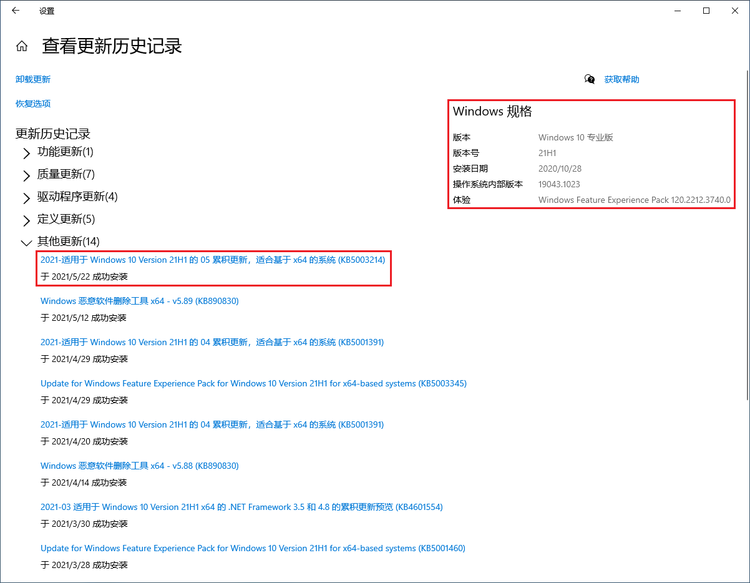This screenshot has width=750, height=583.
Task: Select OS build value 19043.1023
Action: point(559,184)
